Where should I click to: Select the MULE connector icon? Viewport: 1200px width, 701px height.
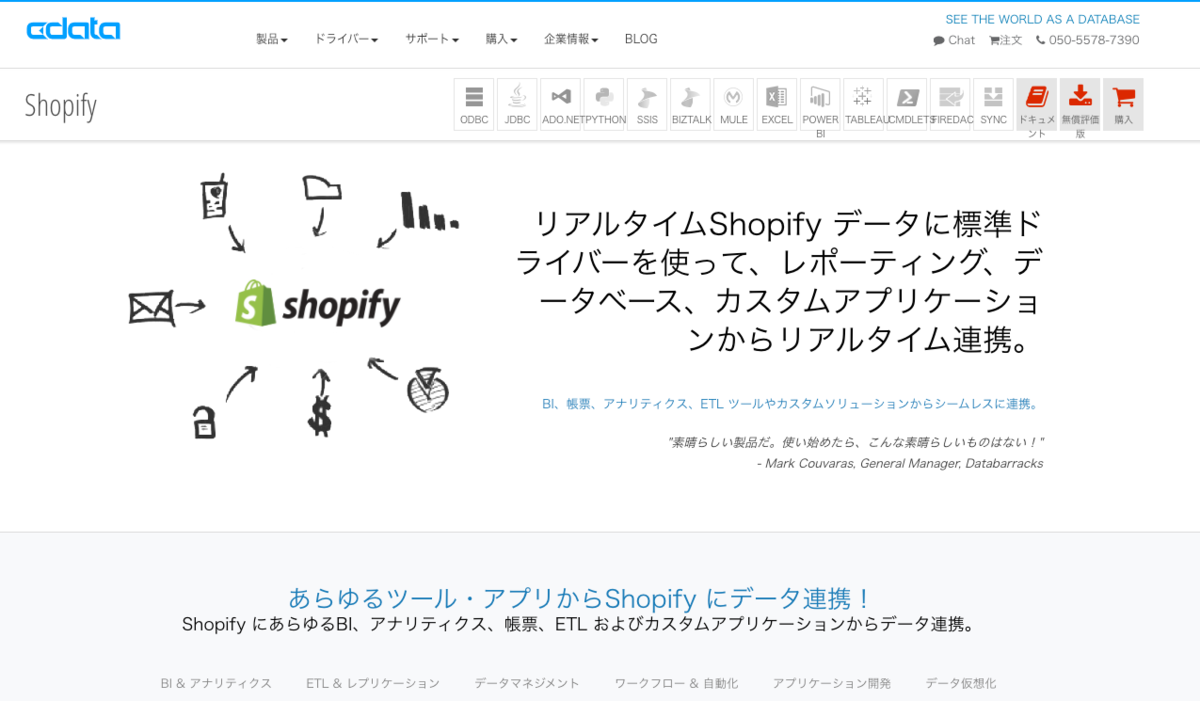click(x=733, y=103)
